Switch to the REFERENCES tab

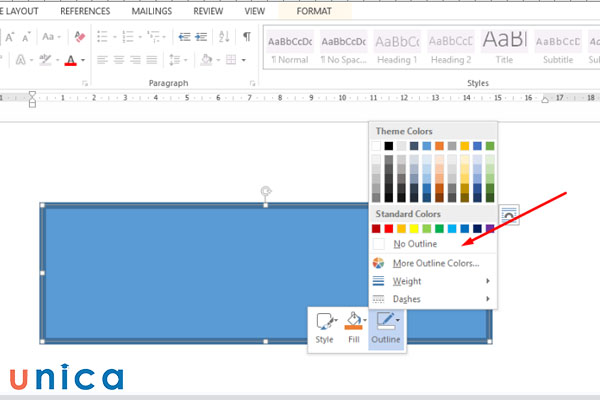click(85, 11)
